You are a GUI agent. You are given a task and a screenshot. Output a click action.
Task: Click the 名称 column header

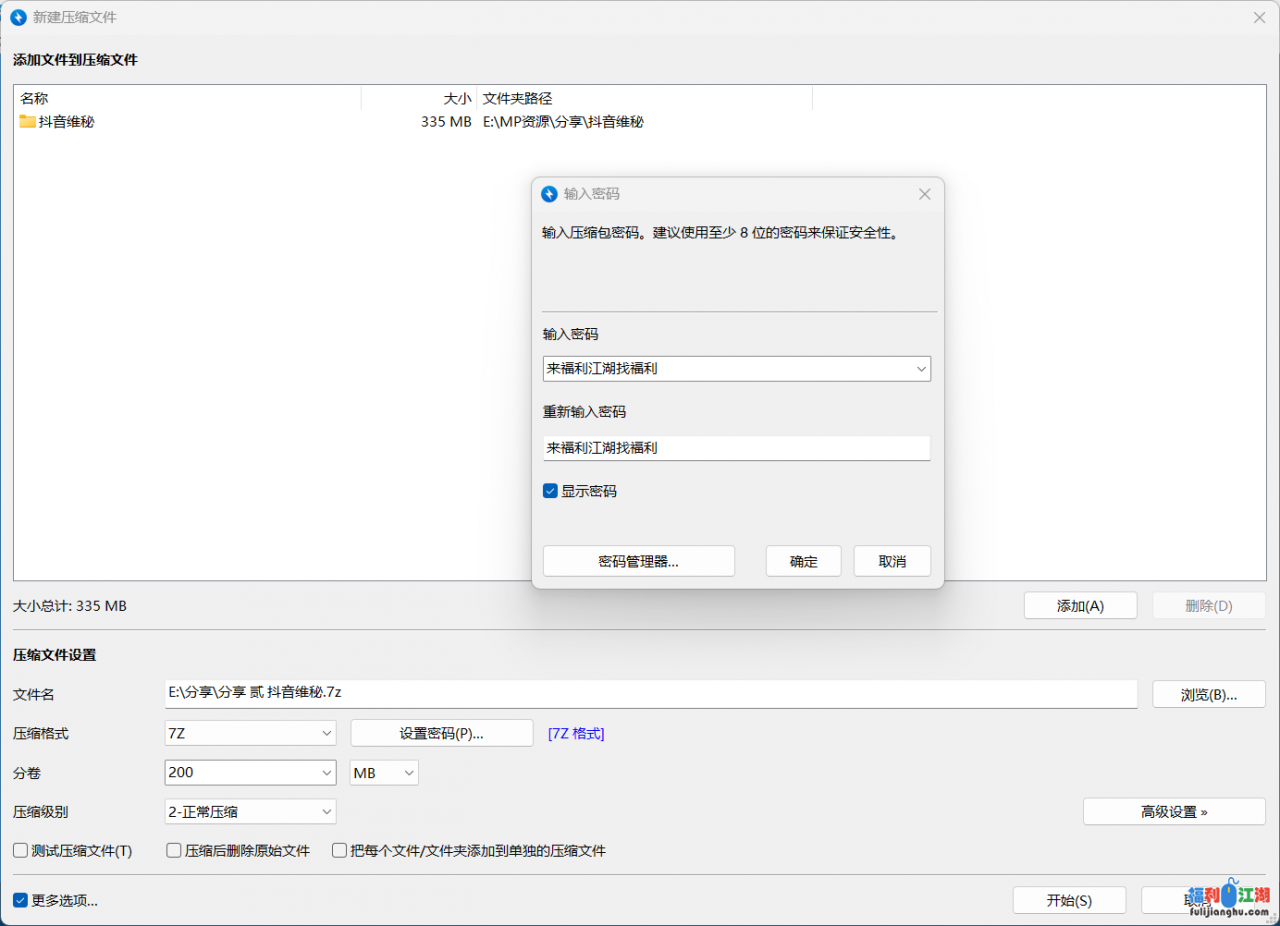[x=33, y=98]
